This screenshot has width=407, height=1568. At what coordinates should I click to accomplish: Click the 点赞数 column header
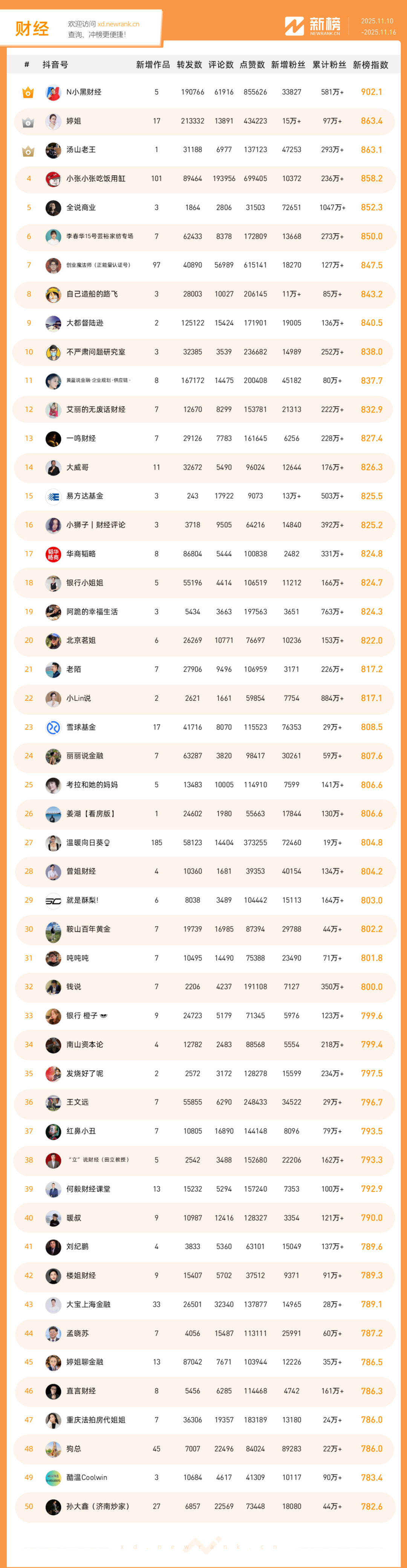point(251,65)
